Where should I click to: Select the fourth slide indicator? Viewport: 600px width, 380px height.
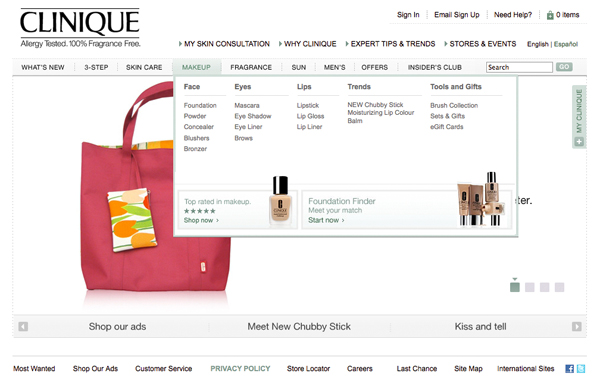559,287
